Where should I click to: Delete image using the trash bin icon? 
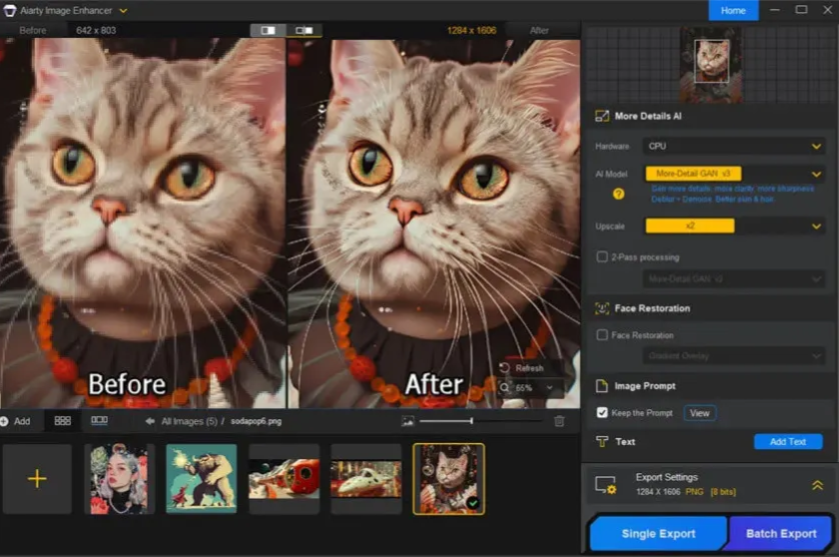tap(559, 421)
